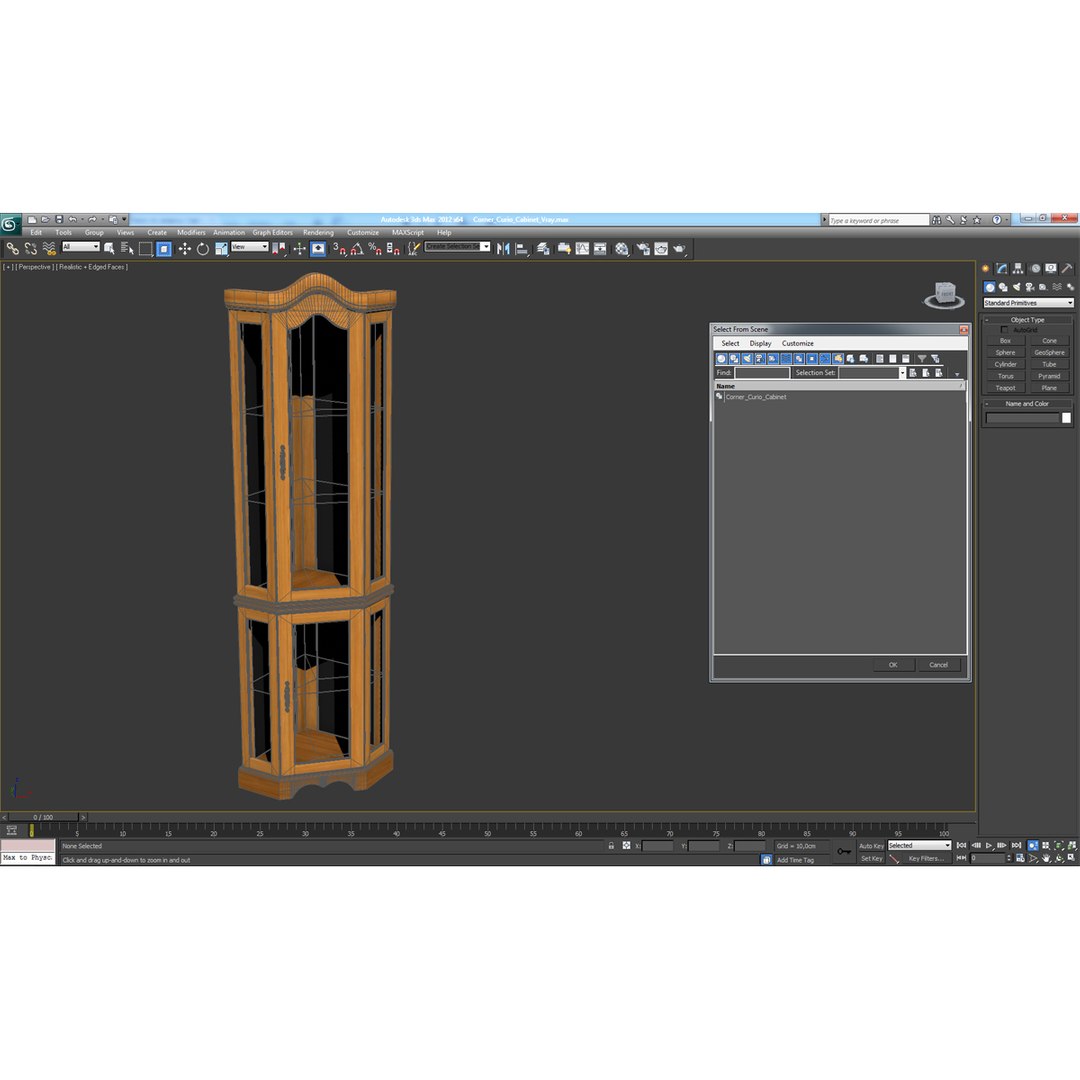
Task: Activate the Select and Move tool
Action: click(185, 249)
